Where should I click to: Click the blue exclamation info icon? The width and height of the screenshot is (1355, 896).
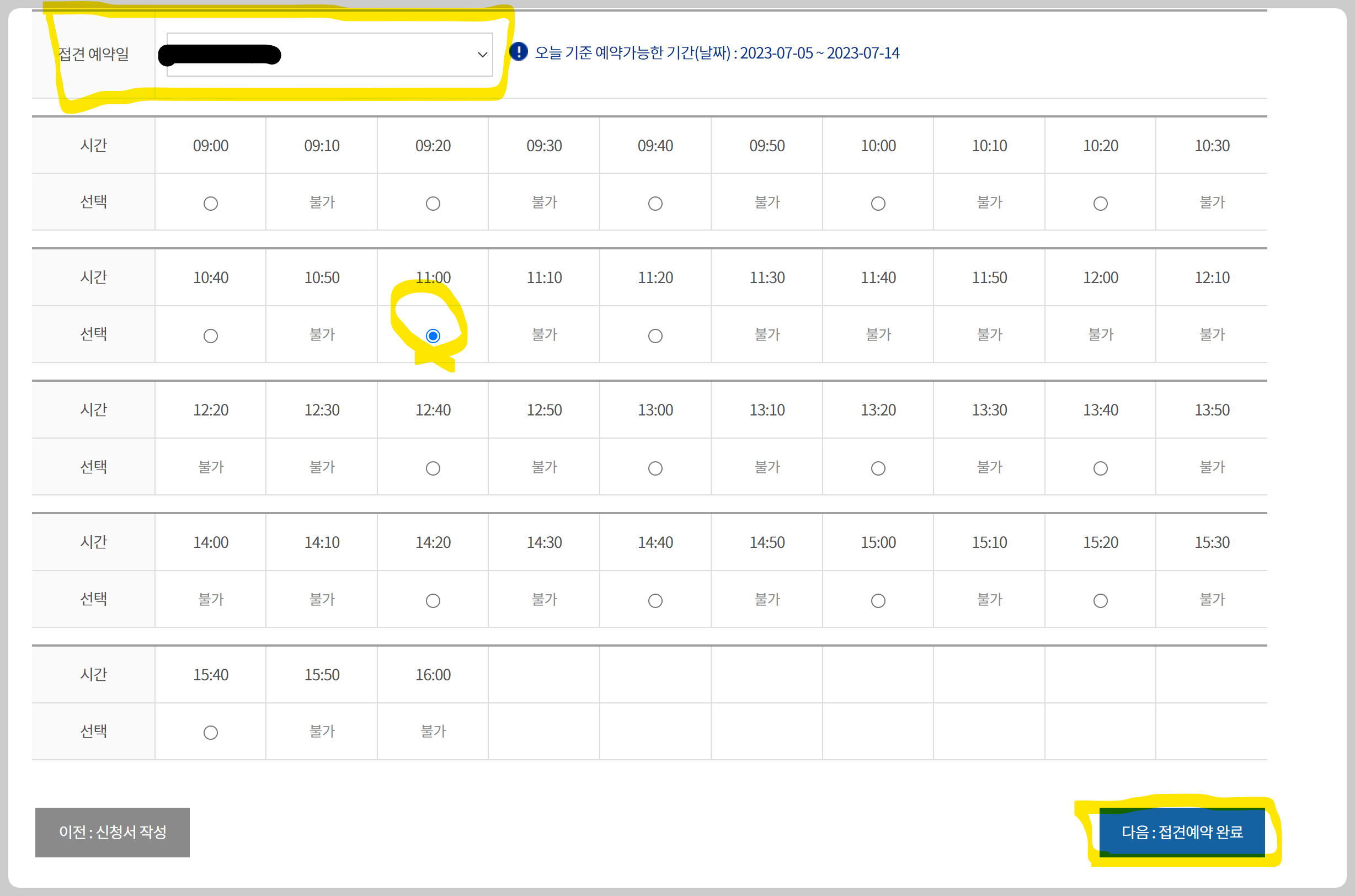pyautogui.click(x=518, y=52)
